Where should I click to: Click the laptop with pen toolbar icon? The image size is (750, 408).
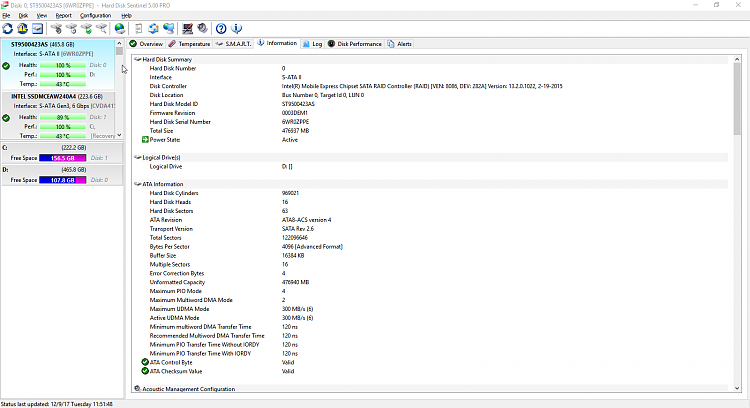pos(188,29)
